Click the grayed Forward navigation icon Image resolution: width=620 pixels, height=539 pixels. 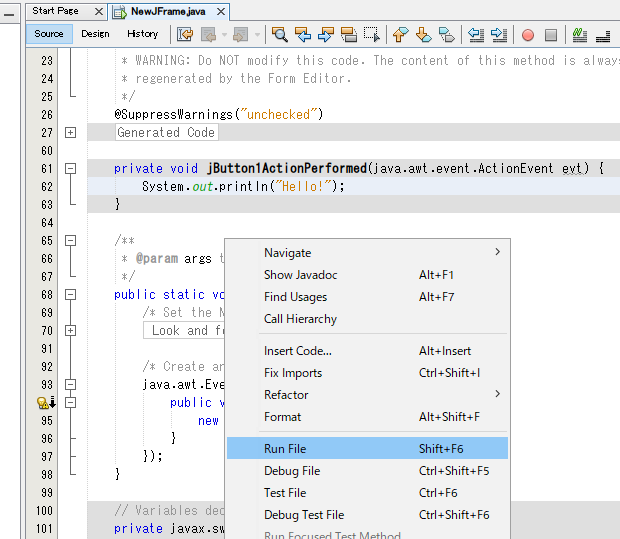240,35
